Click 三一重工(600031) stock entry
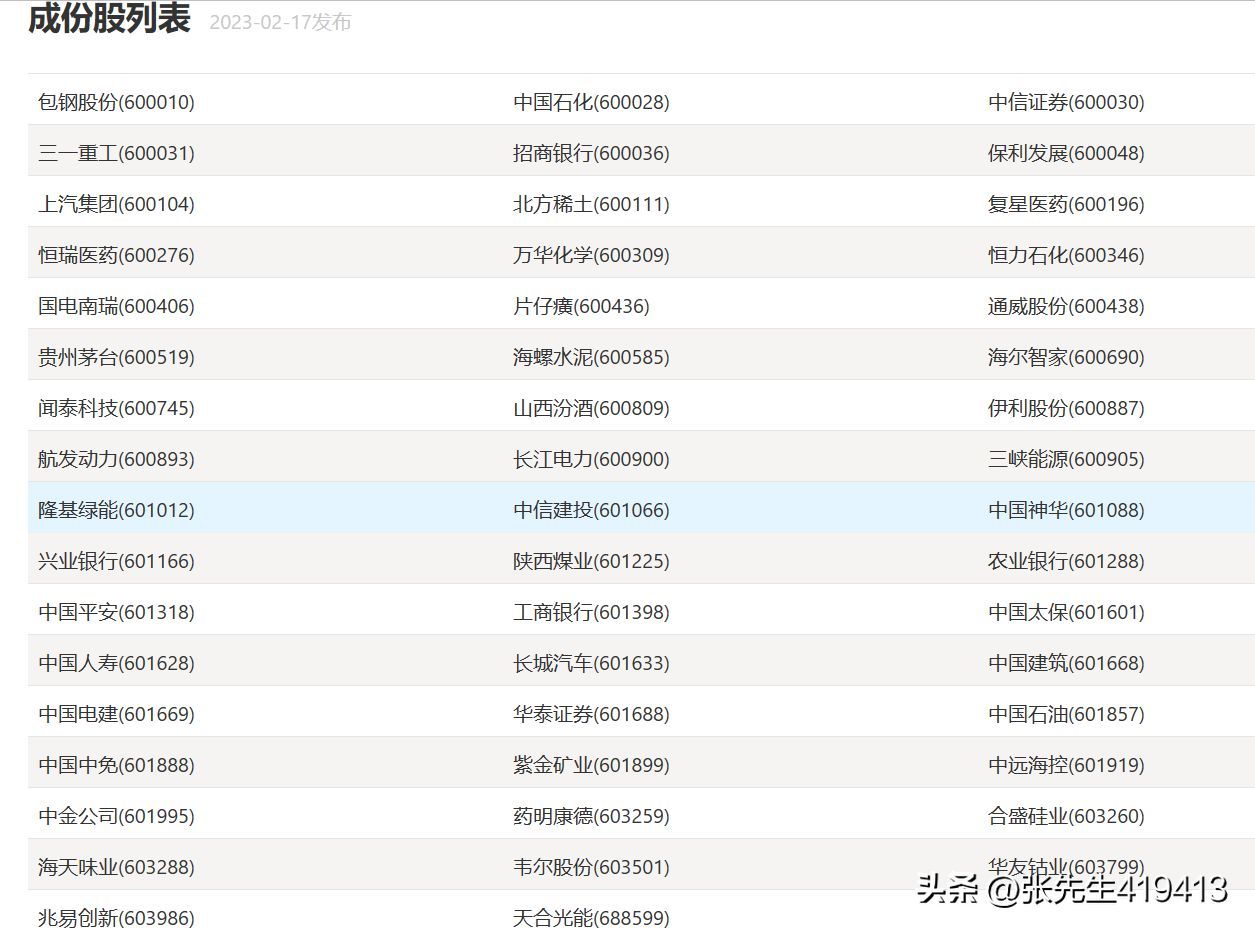 pos(116,153)
